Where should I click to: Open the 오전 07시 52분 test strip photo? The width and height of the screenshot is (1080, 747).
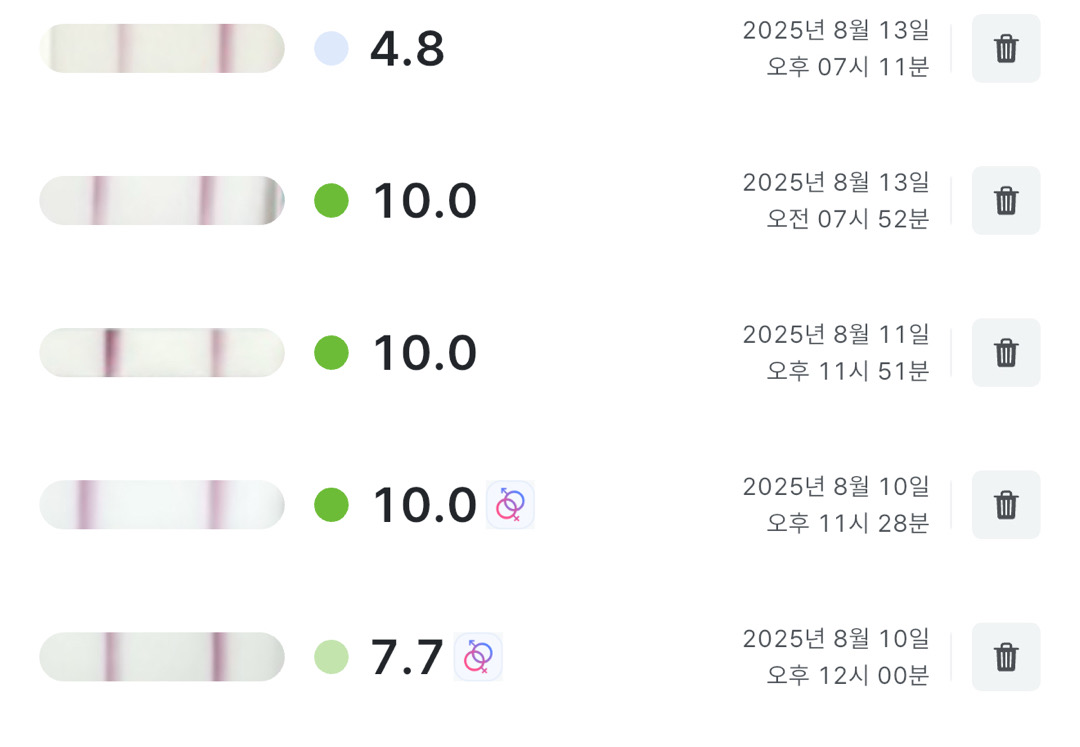[162, 200]
